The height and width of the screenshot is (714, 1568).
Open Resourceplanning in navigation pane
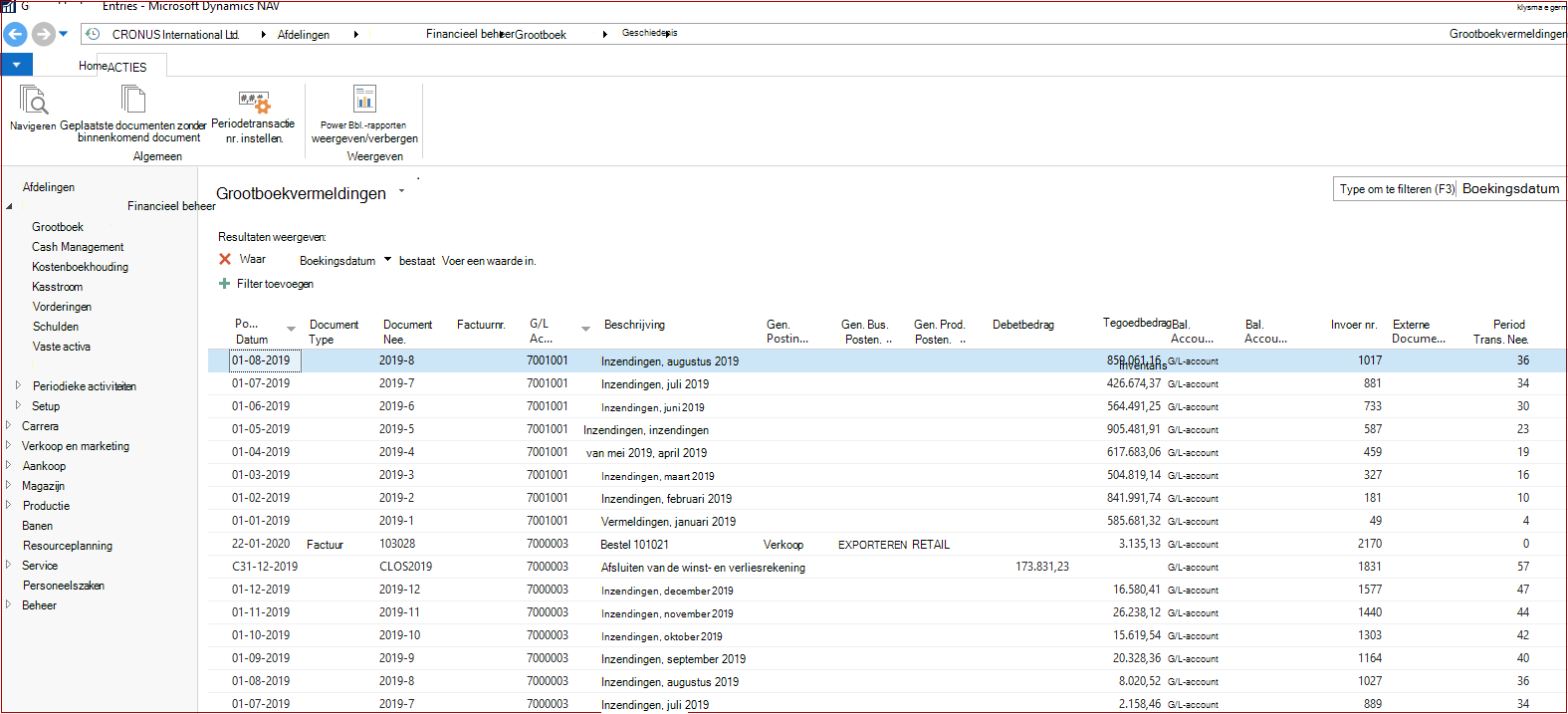coord(68,546)
